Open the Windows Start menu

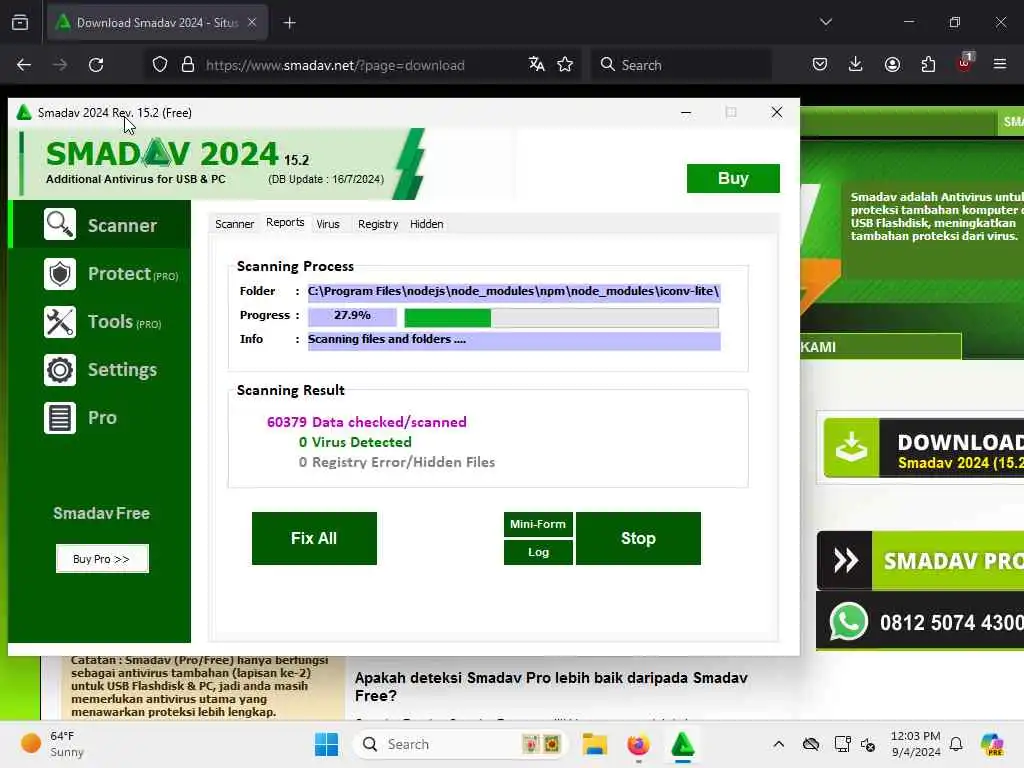coord(327,744)
